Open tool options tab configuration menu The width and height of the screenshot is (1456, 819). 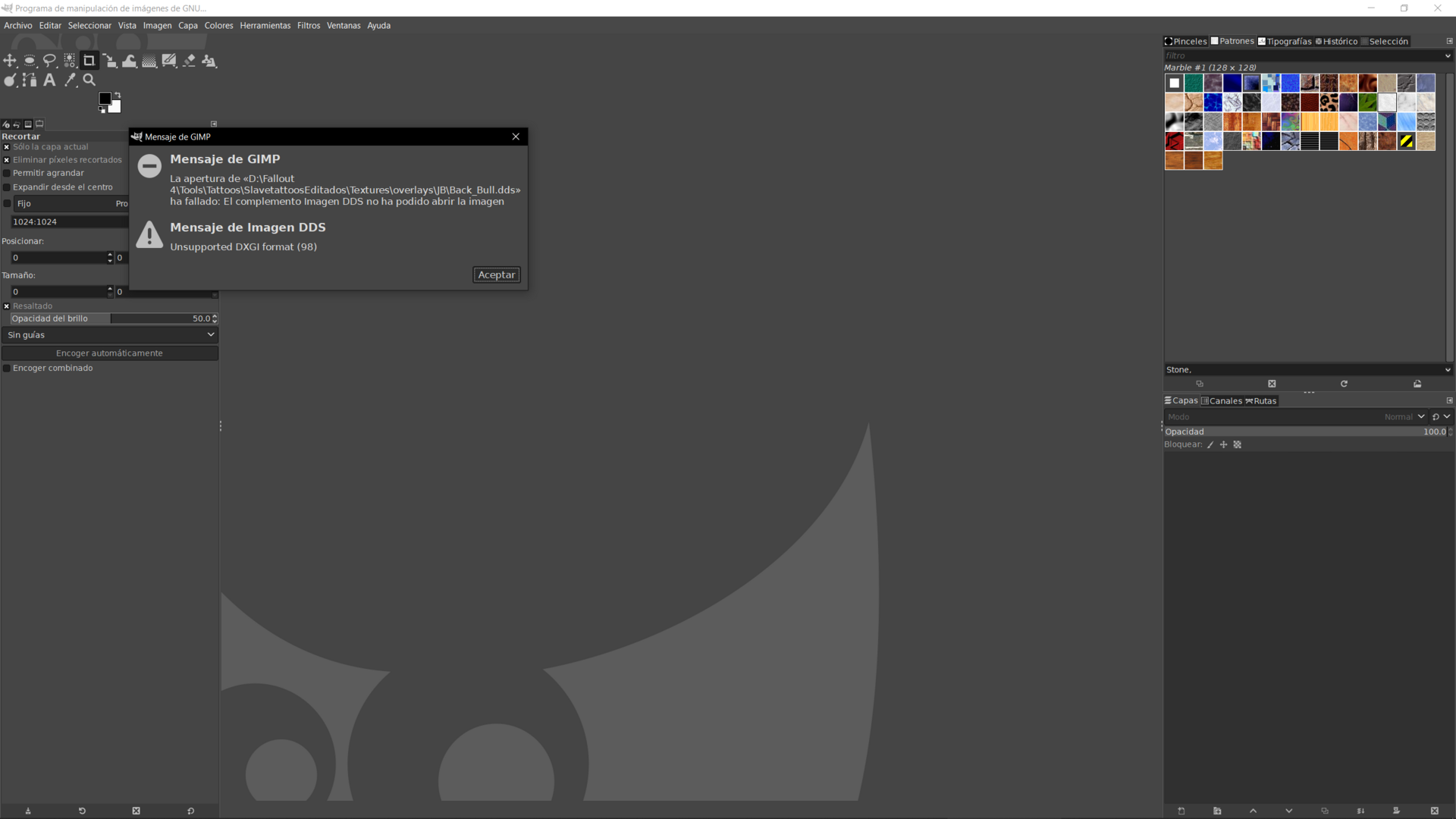click(x=214, y=124)
